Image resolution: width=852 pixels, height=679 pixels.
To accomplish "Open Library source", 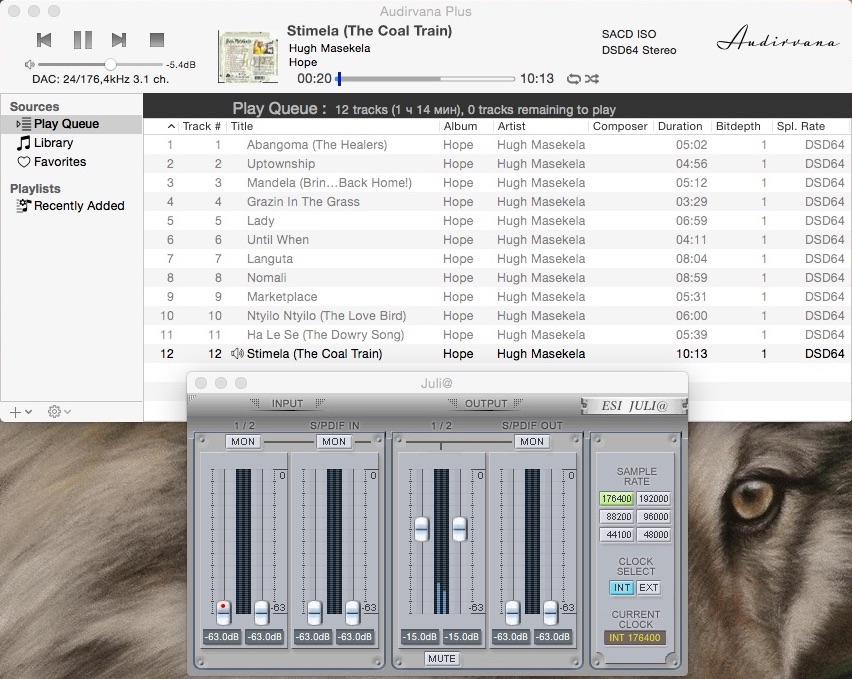I will tap(53, 143).
